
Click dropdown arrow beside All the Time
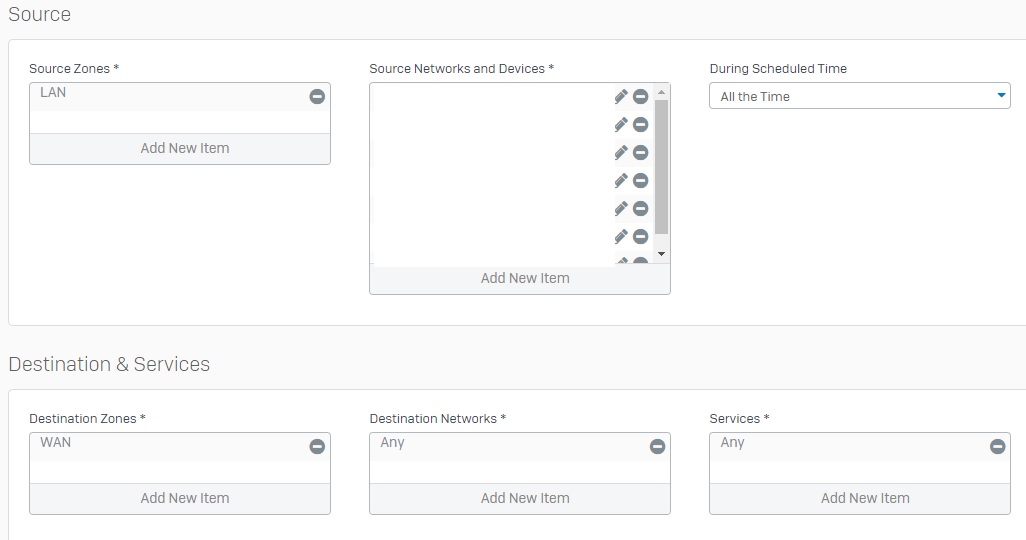click(x=1001, y=96)
